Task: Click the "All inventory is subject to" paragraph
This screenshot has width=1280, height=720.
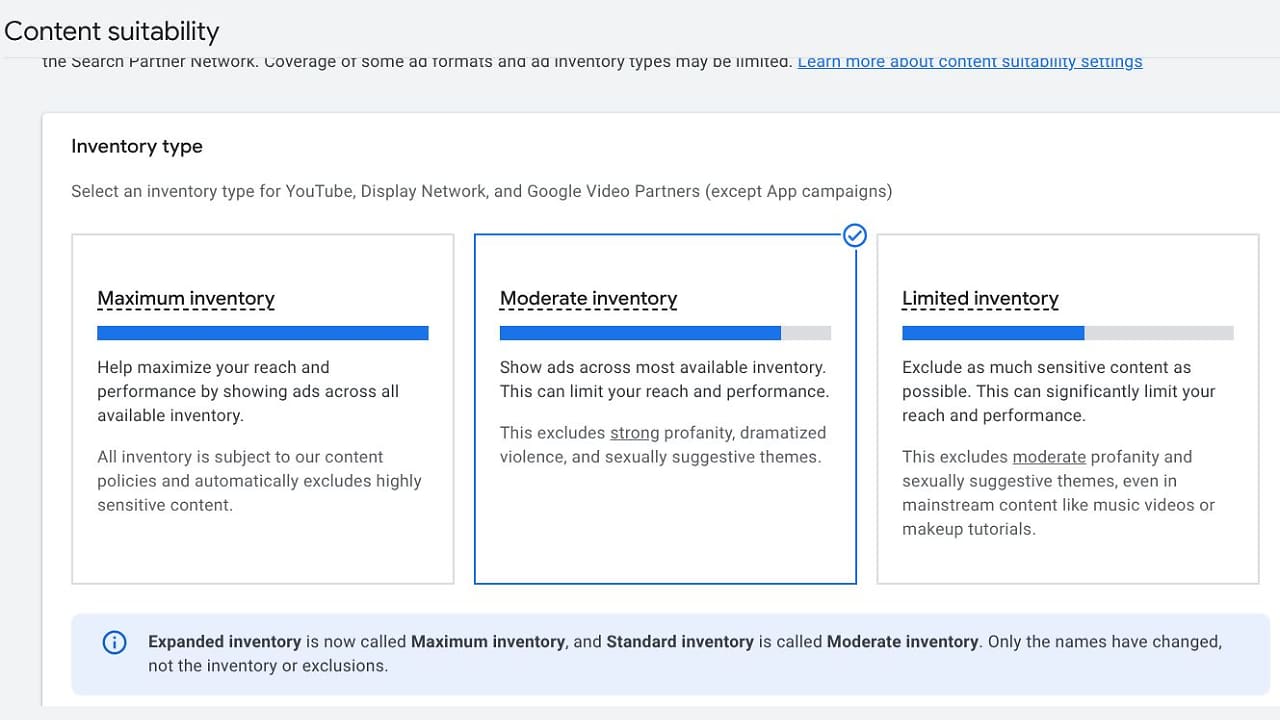Action: tap(259, 481)
